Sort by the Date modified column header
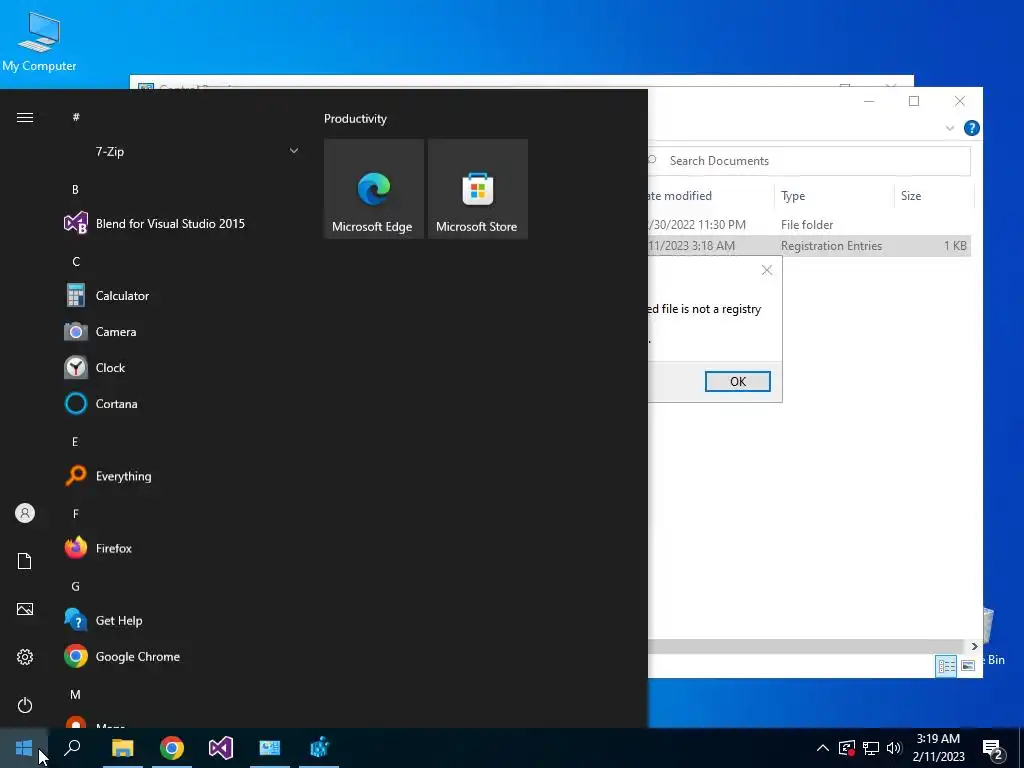The width and height of the screenshot is (1024, 768). click(x=711, y=196)
